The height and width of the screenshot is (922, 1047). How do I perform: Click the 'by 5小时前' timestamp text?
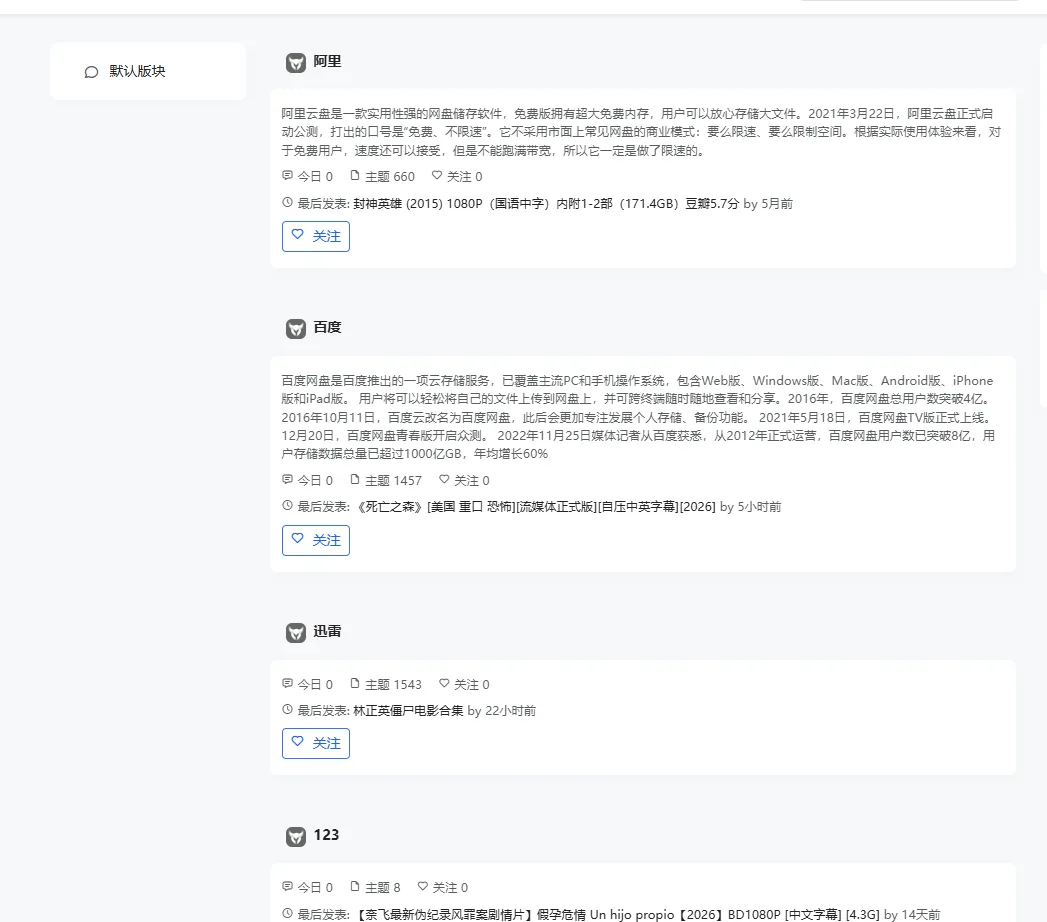tap(751, 507)
